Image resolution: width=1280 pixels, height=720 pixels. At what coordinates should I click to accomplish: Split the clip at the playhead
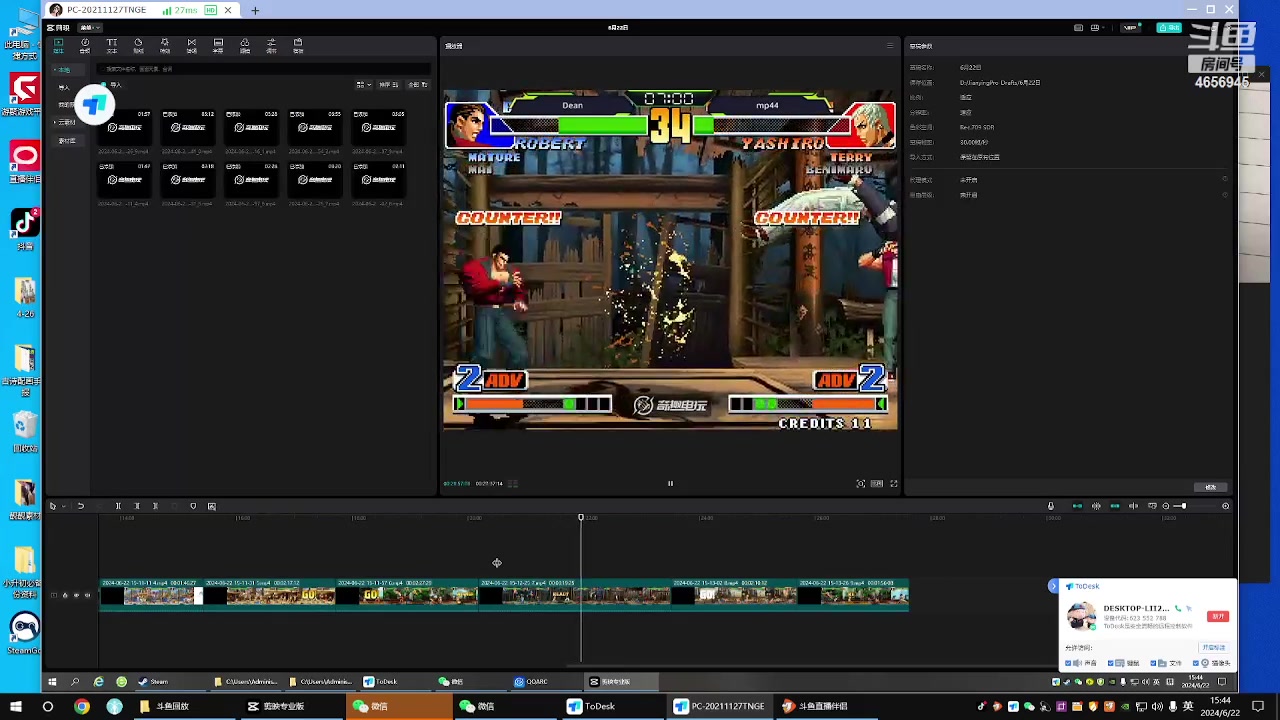tap(118, 506)
